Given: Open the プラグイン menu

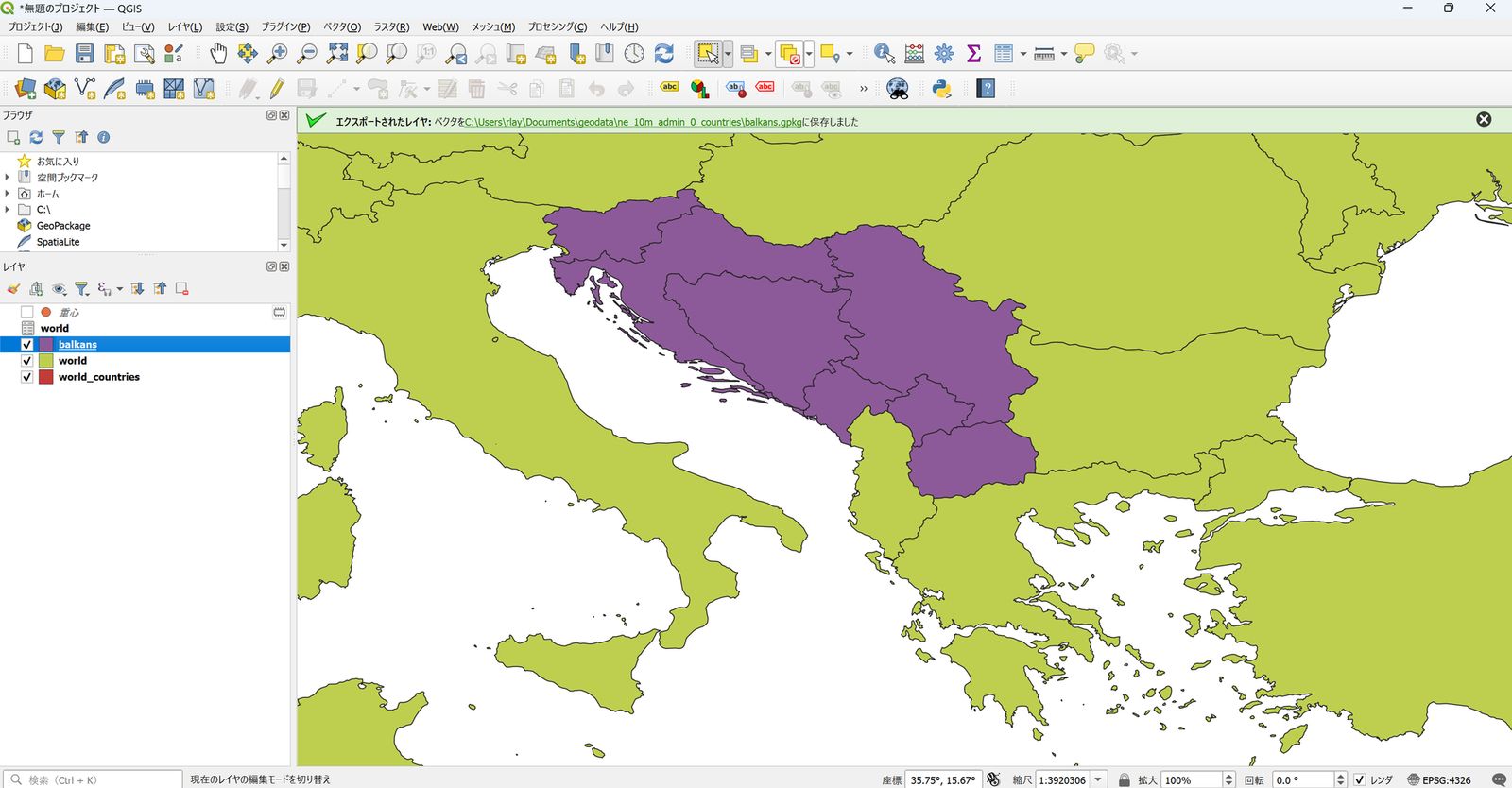Looking at the screenshot, I should [285, 26].
